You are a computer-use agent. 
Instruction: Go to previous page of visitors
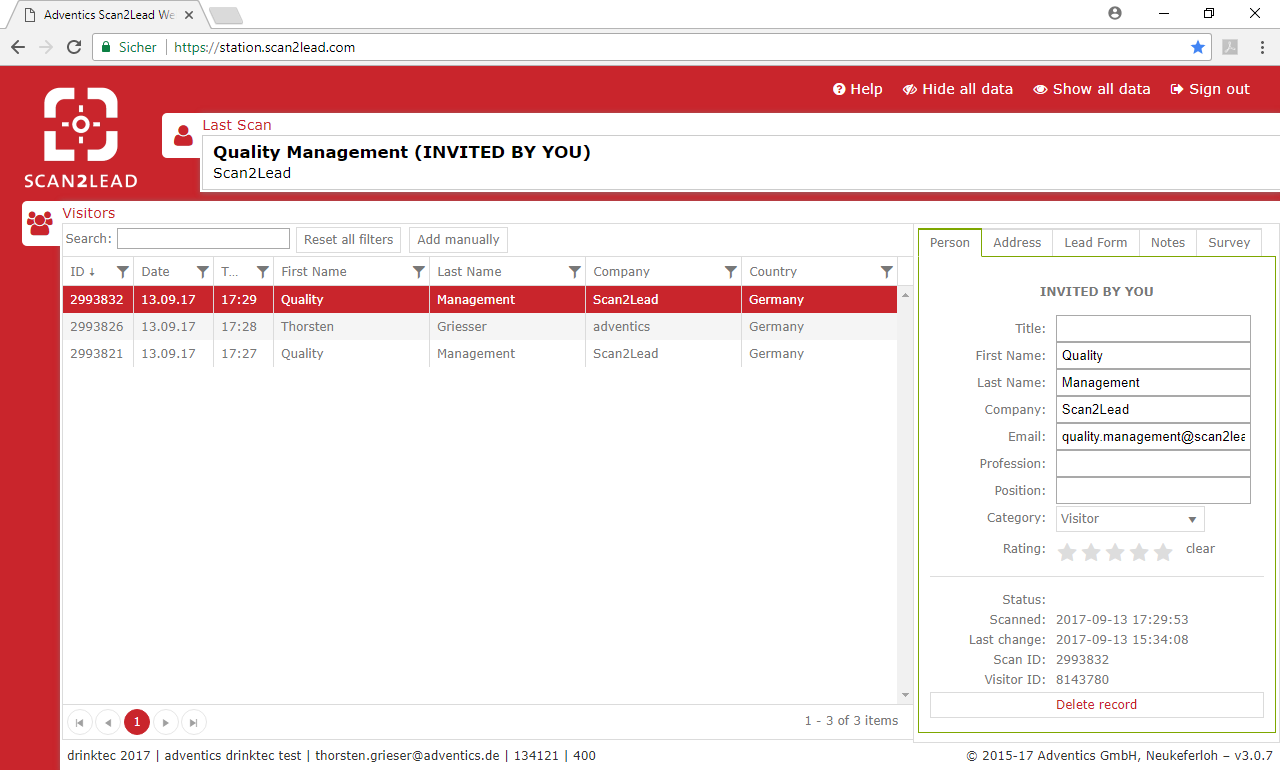[109, 722]
